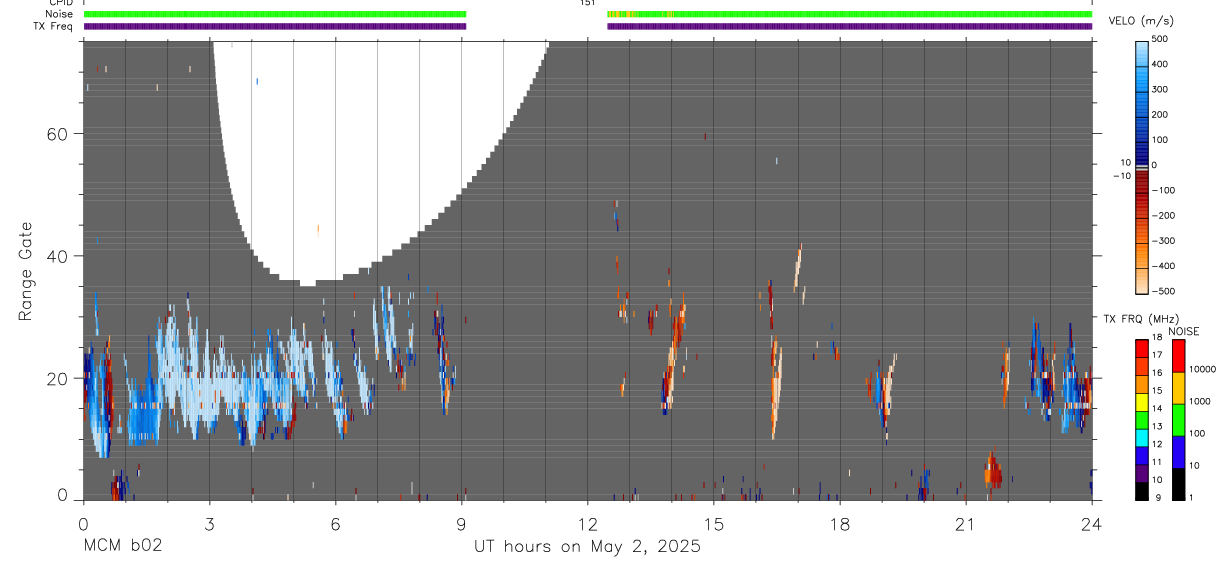Click the NOISE color legend bar
1228x567 pixels.
(x=1178, y=420)
